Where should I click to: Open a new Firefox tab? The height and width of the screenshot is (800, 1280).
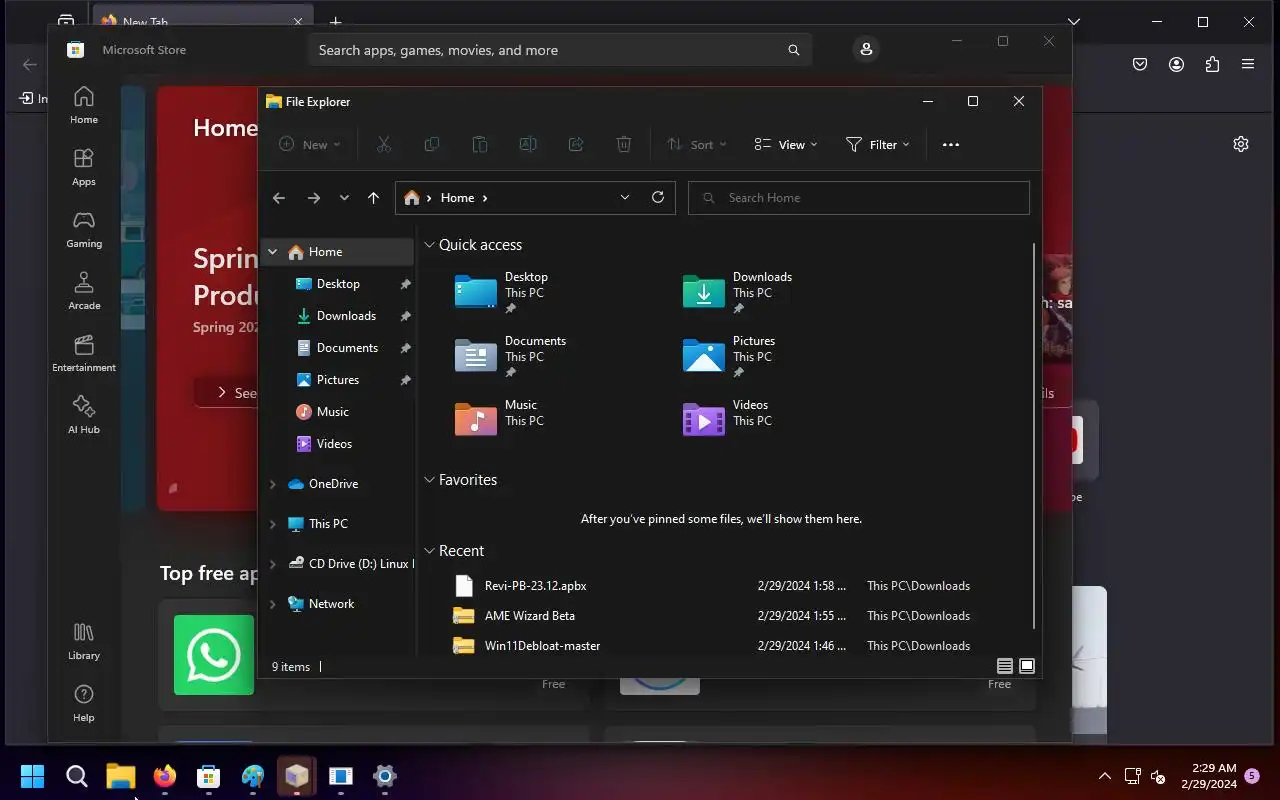coord(336,21)
